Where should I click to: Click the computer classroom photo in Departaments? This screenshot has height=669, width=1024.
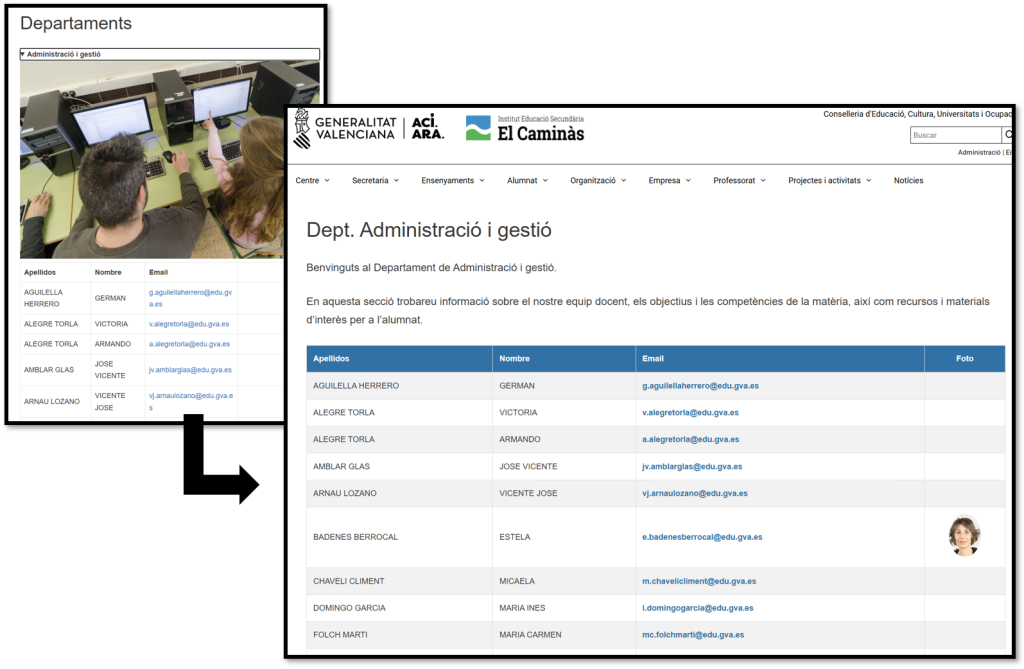[170, 160]
